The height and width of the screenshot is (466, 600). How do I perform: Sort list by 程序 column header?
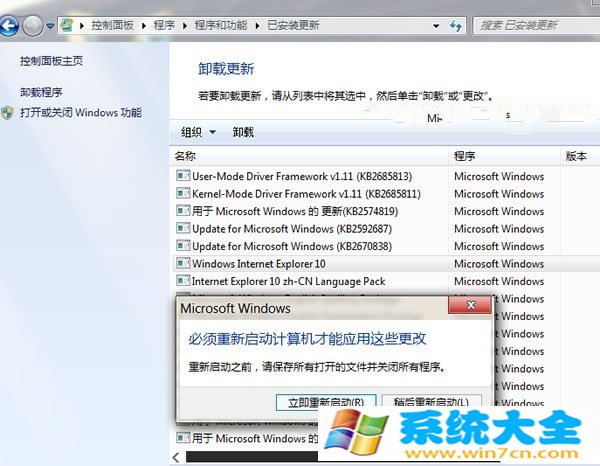point(504,156)
